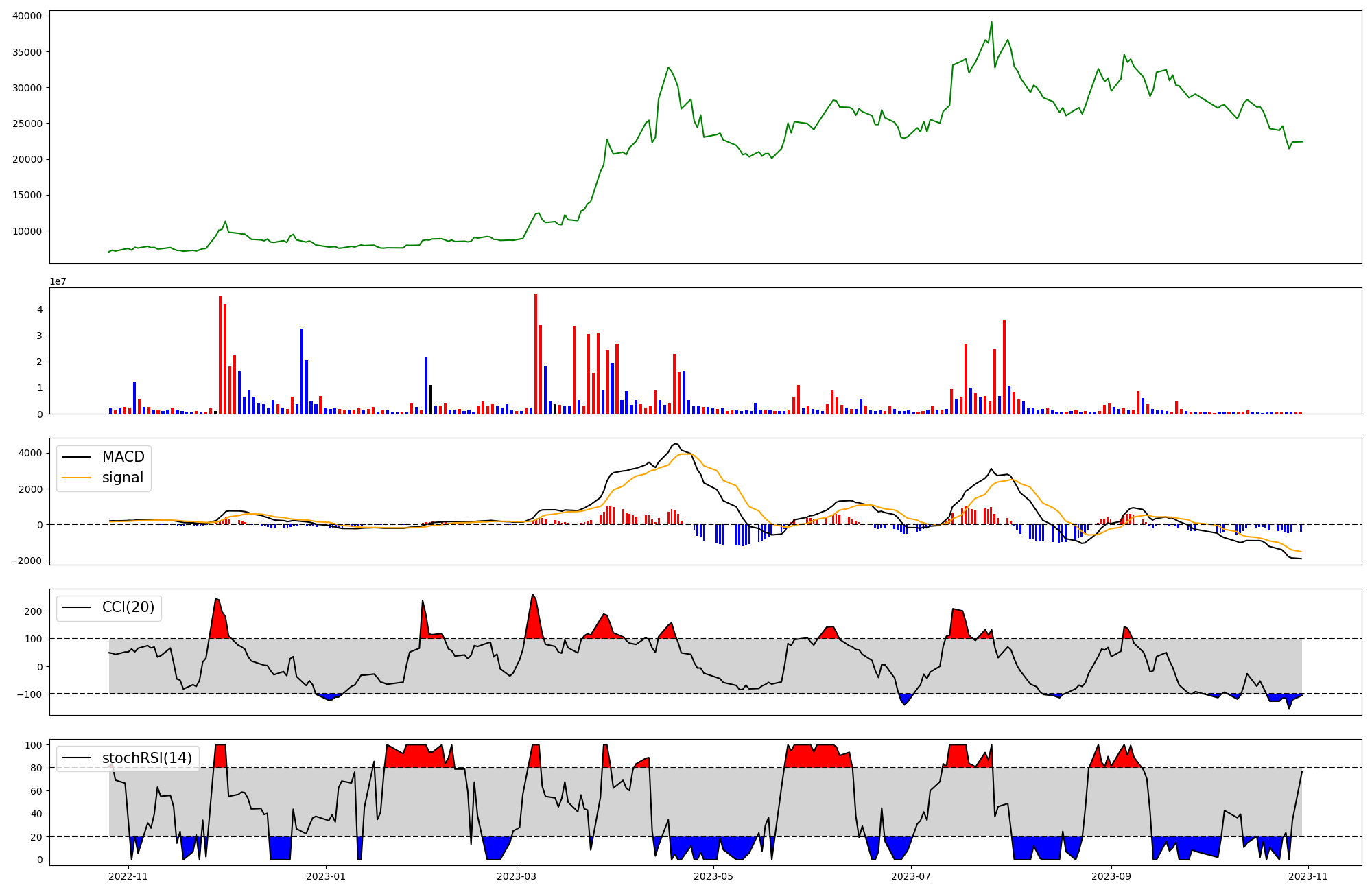Click the stochRSI(14) legend entry
1372x892 pixels.
[147, 758]
